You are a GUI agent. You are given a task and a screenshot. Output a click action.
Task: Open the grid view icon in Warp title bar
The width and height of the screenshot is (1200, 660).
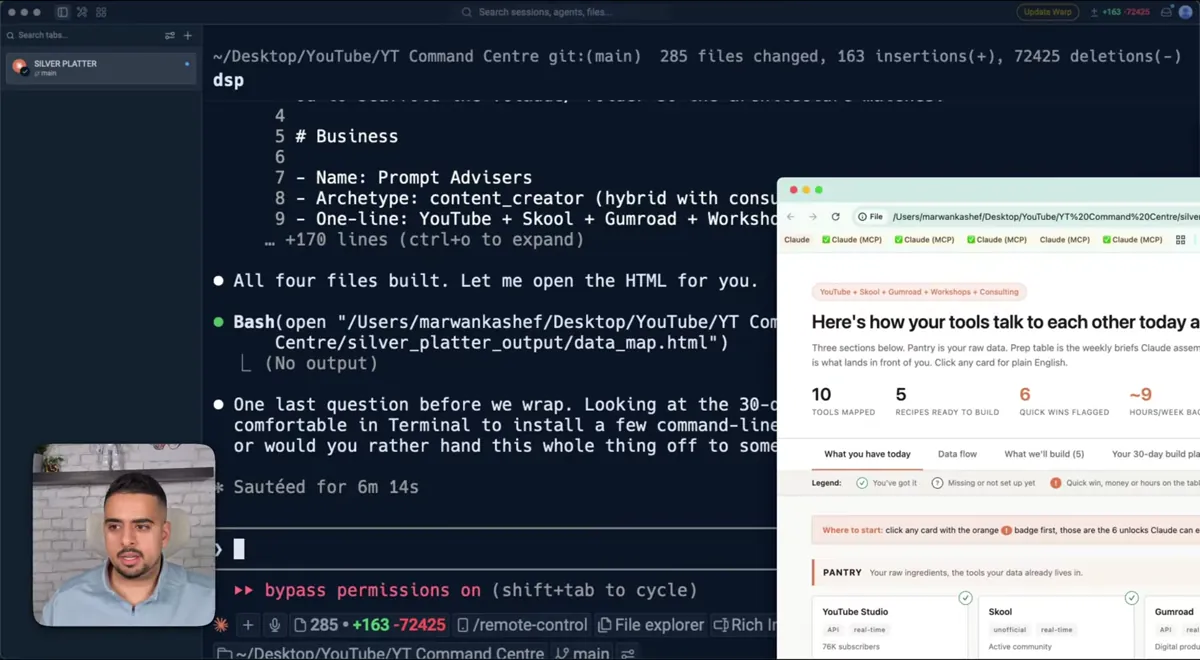click(x=101, y=12)
